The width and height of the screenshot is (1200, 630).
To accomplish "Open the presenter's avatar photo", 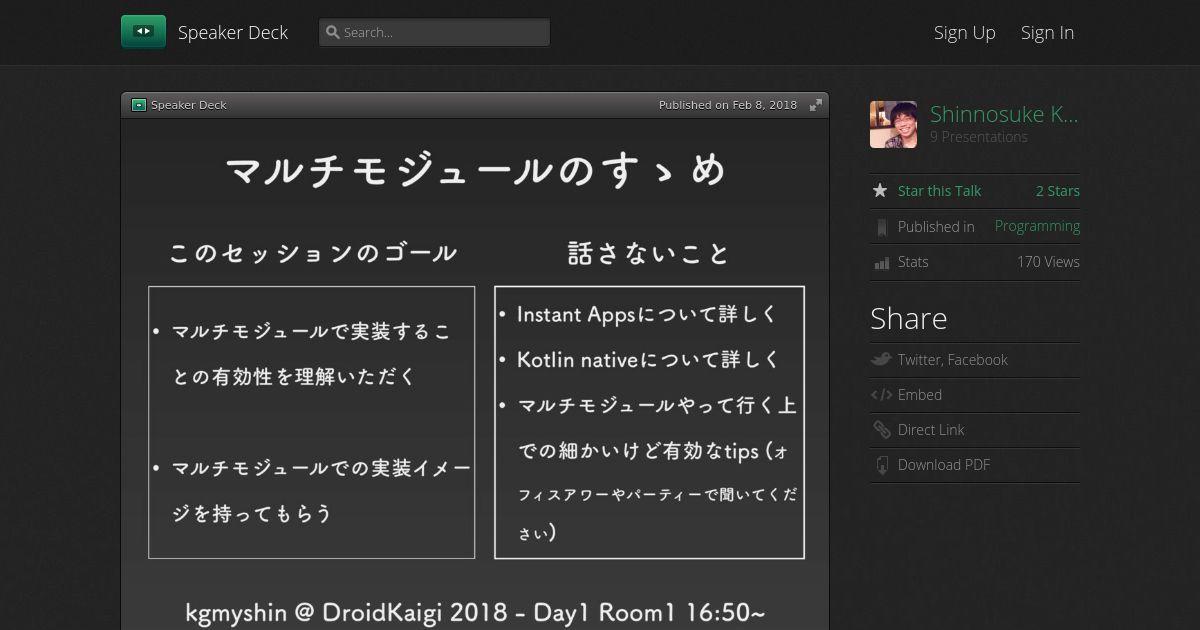I will [894, 124].
